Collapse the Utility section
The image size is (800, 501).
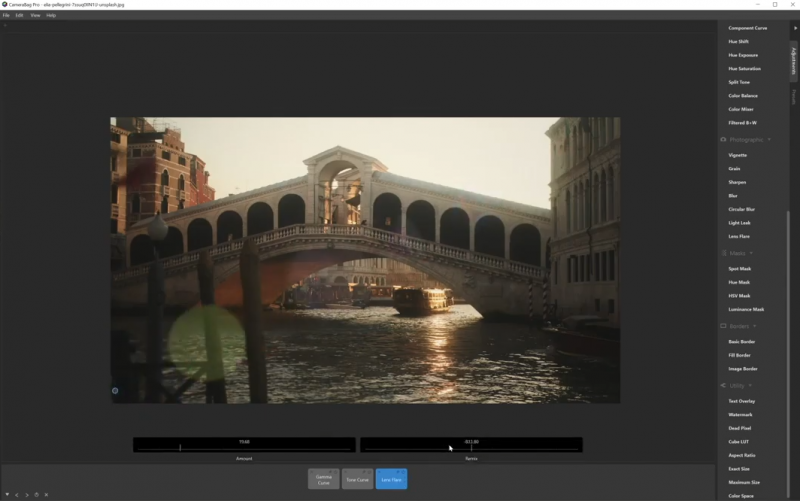751,386
